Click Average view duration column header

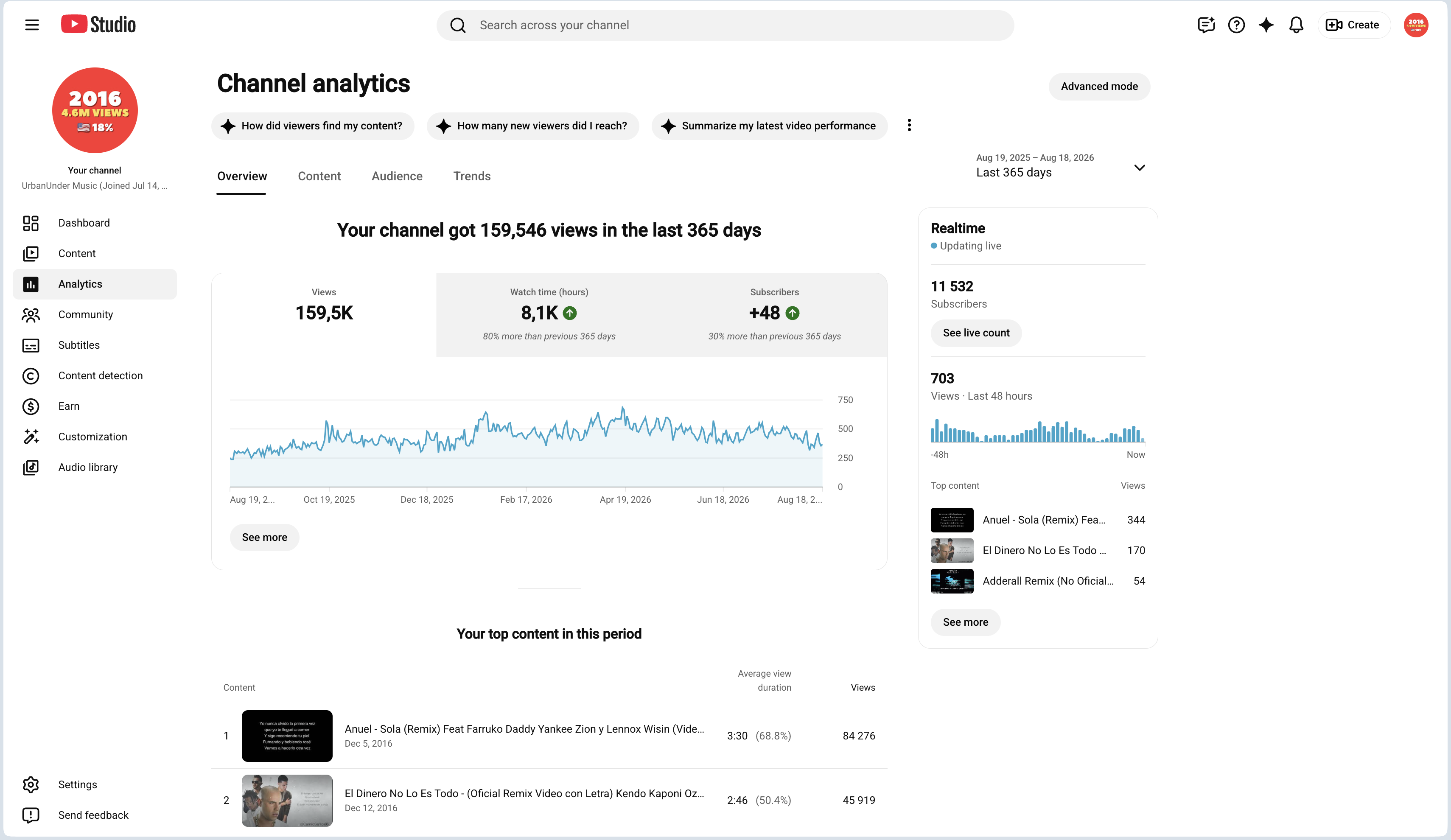[x=764, y=680]
